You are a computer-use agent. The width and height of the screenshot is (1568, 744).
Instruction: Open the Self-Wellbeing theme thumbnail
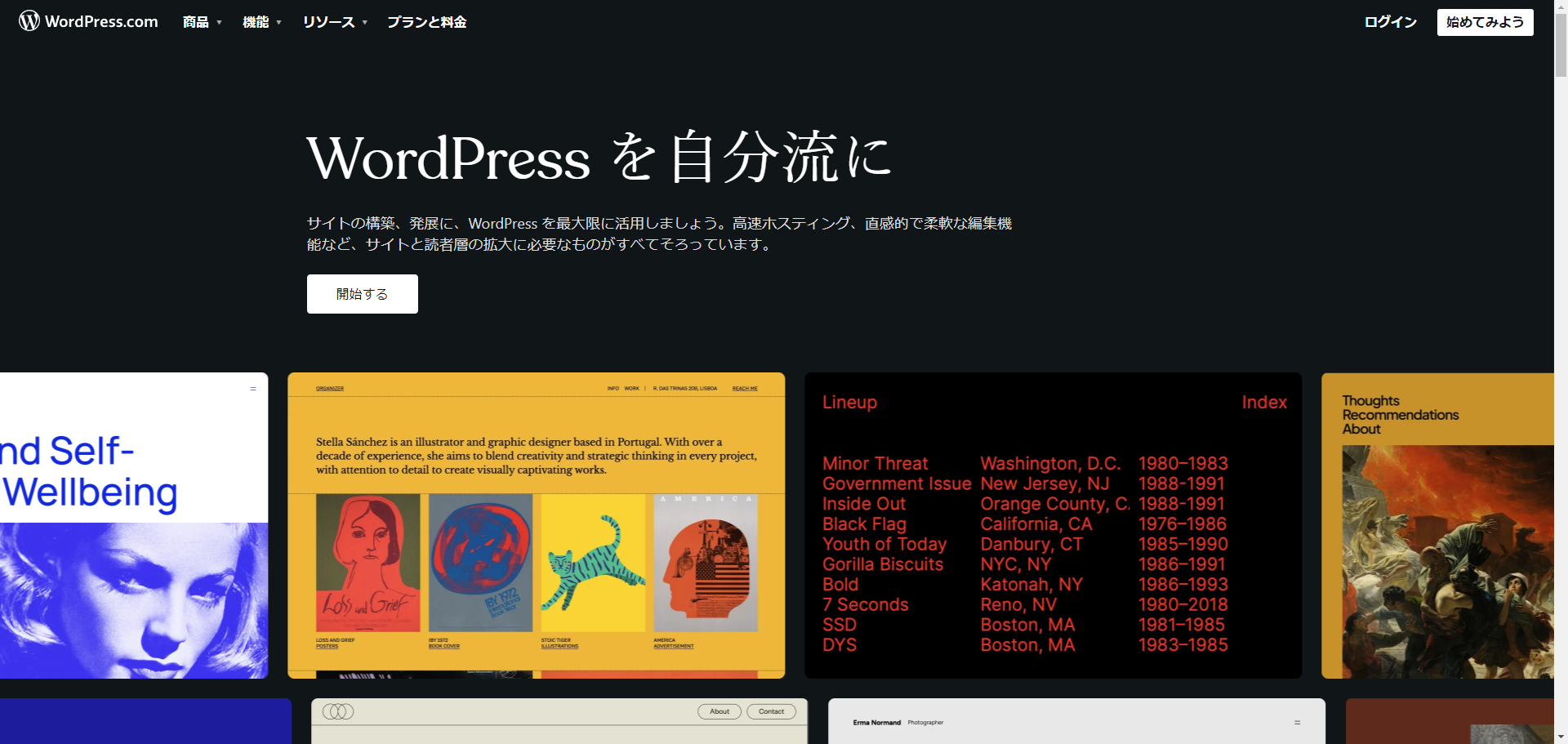[x=134, y=525]
